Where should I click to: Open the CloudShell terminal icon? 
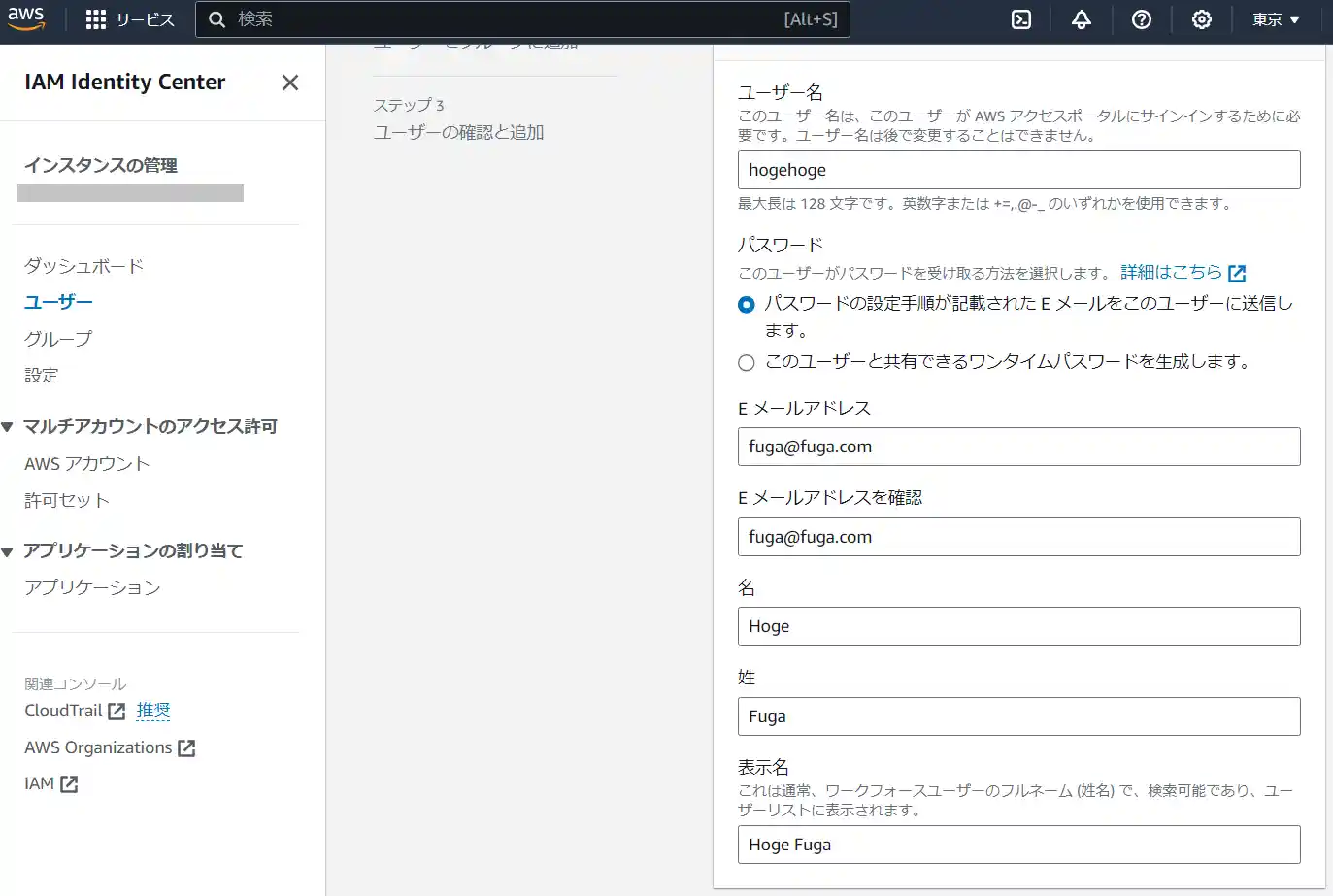[x=1020, y=18]
